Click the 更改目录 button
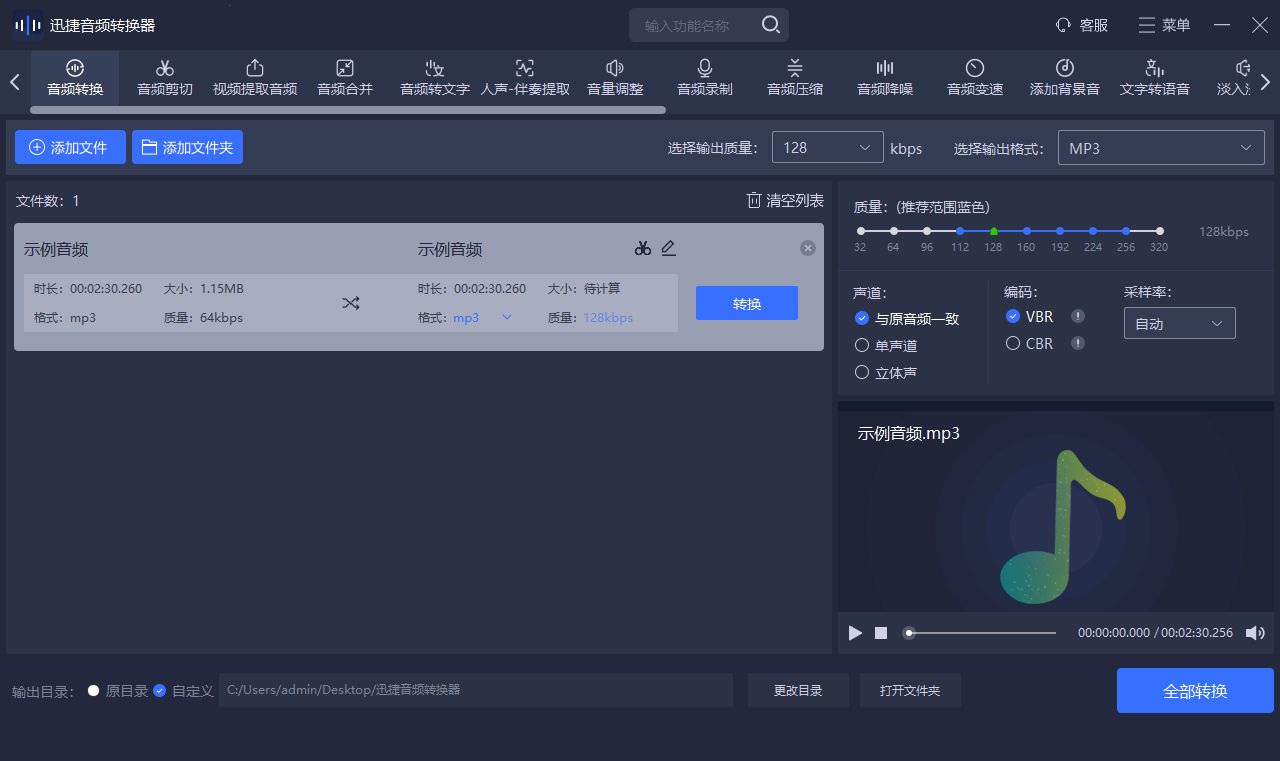The image size is (1280, 761). (x=798, y=690)
